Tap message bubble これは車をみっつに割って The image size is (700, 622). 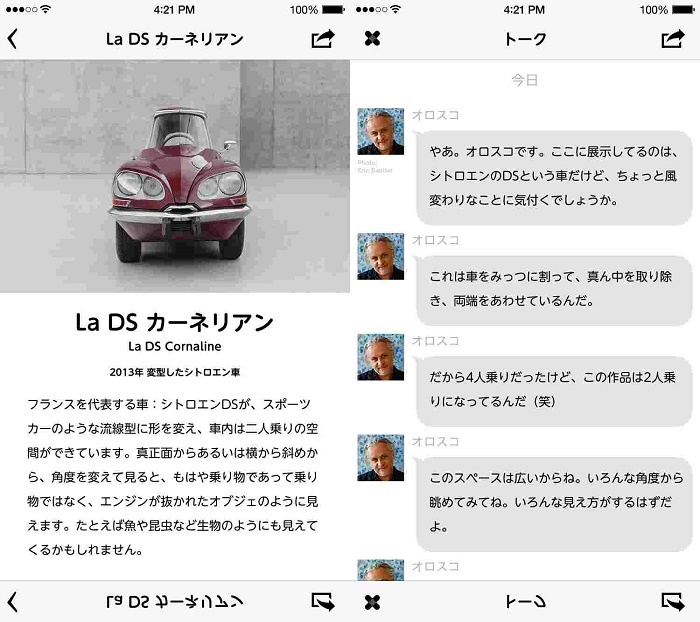tap(554, 290)
